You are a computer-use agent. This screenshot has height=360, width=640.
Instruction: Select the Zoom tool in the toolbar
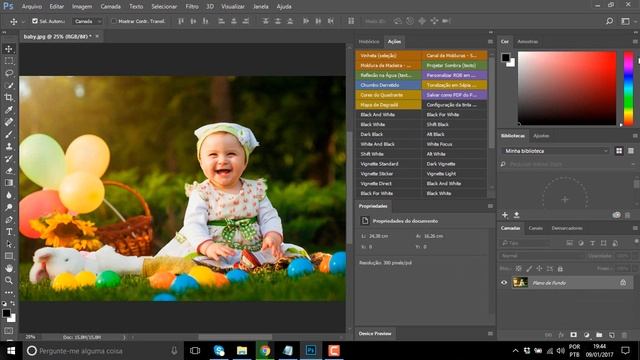coord(9,280)
